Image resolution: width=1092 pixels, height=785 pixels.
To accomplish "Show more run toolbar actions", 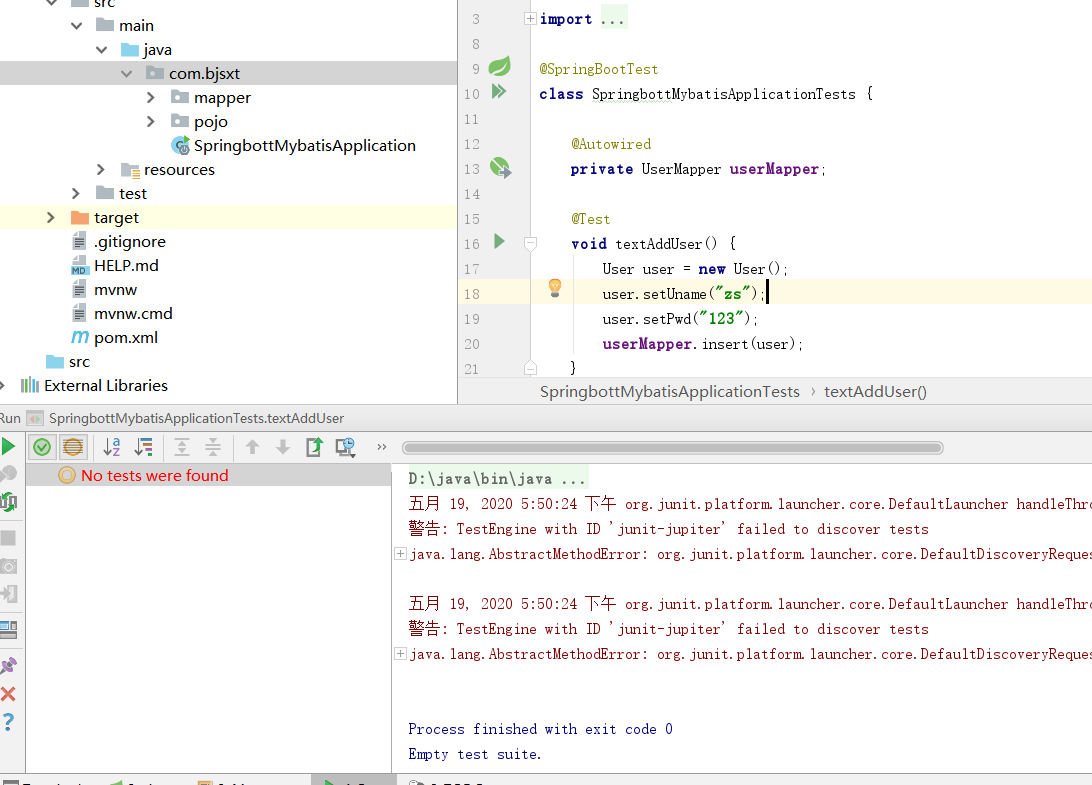I will 382,447.
